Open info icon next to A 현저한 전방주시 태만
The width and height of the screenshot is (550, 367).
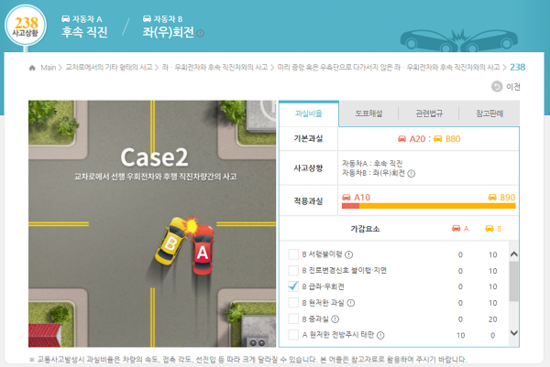381,335
